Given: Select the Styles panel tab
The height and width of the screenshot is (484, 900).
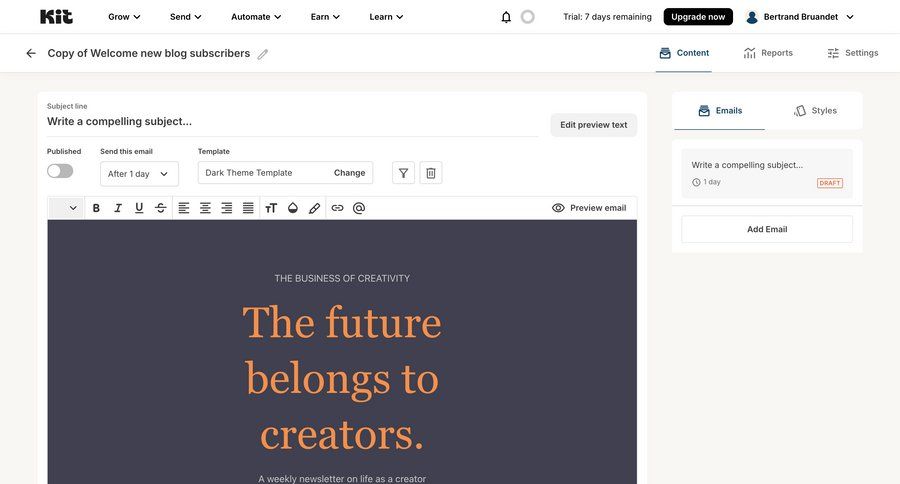Looking at the screenshot, I should click(815, 111).
